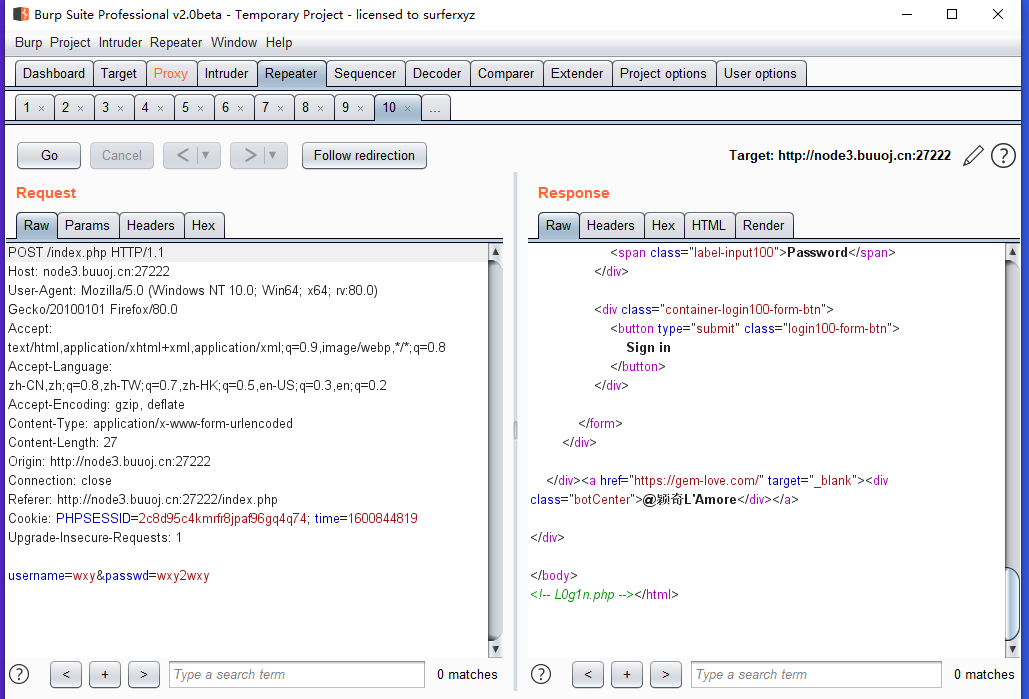The height and width of the screenshot is (699, 1029).
Task: Switch to the Sequencer tab
Action: point(365,74)
